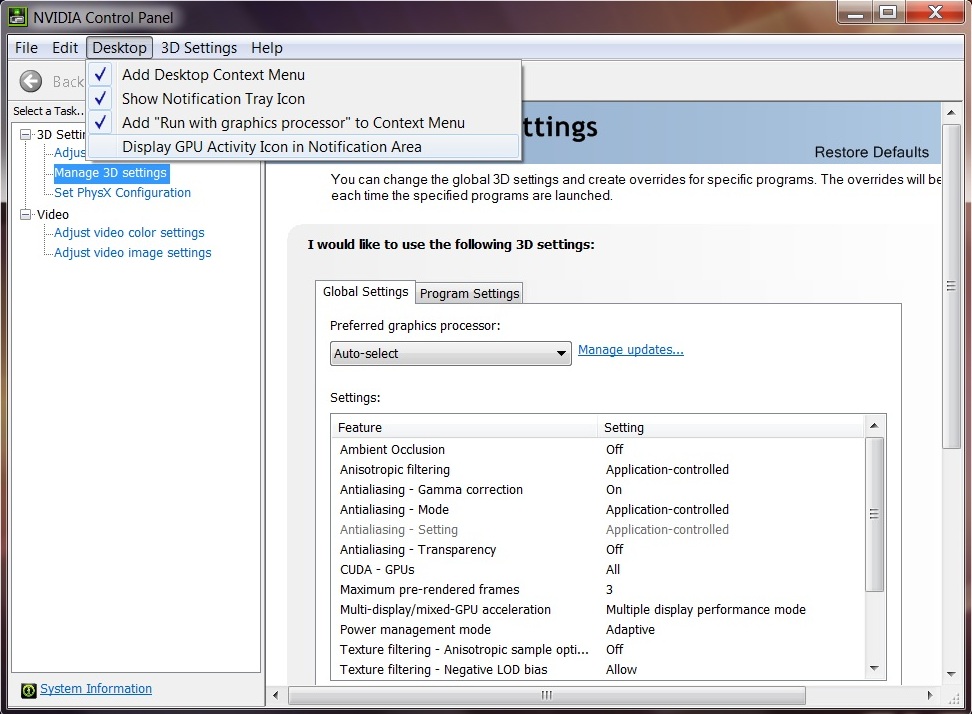Open Adjust video color settings
The height and width of the screenshot is (714, 972).
click(129, 232)
